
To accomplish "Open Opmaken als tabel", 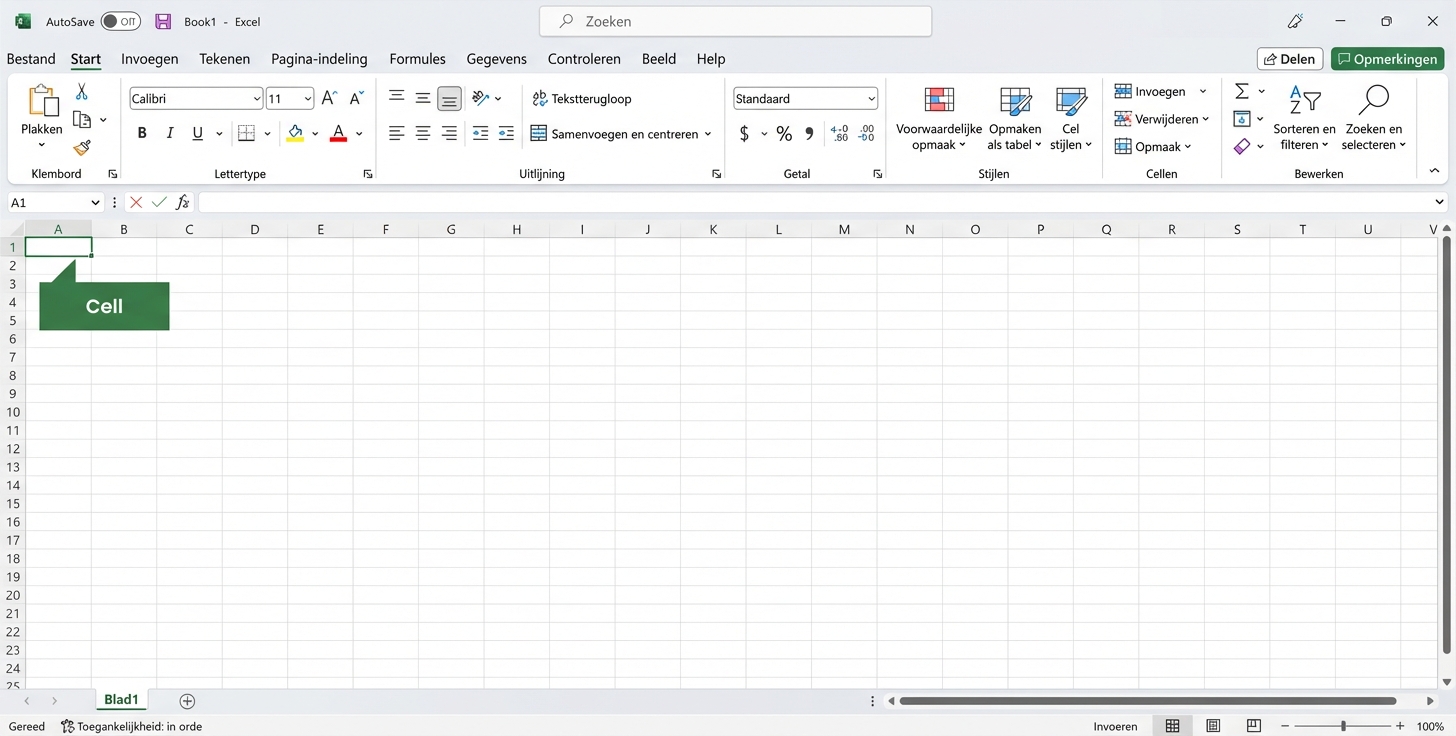I will (1015, 118).
